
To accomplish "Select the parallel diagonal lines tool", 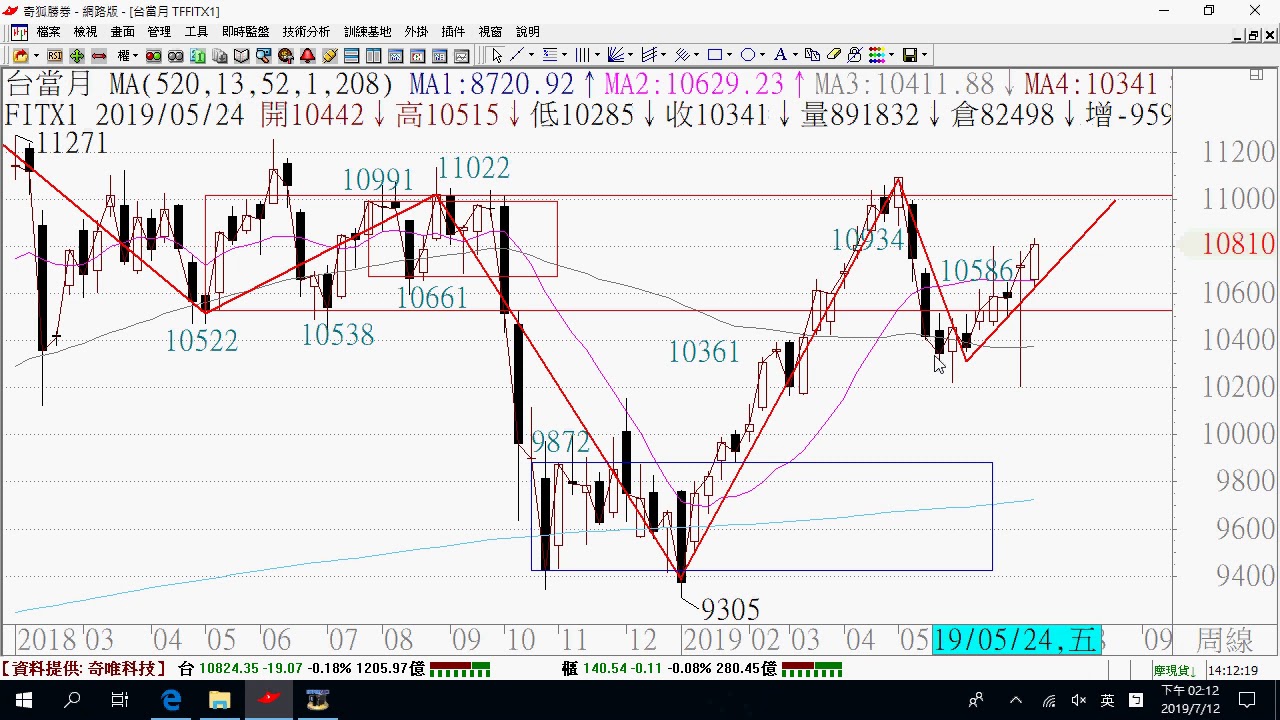I will tap(682, 55).
